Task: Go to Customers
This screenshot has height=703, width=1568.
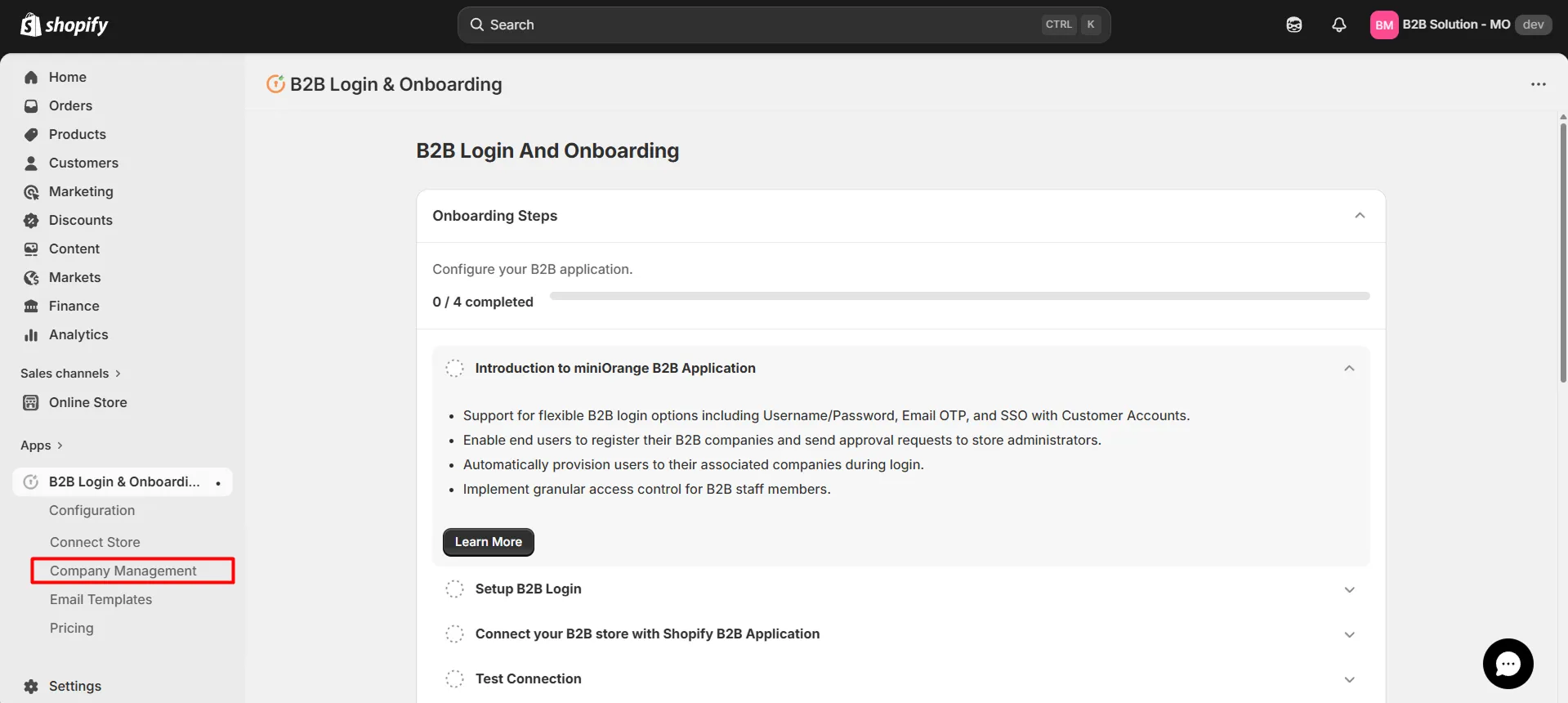Action: coord(83,163)
